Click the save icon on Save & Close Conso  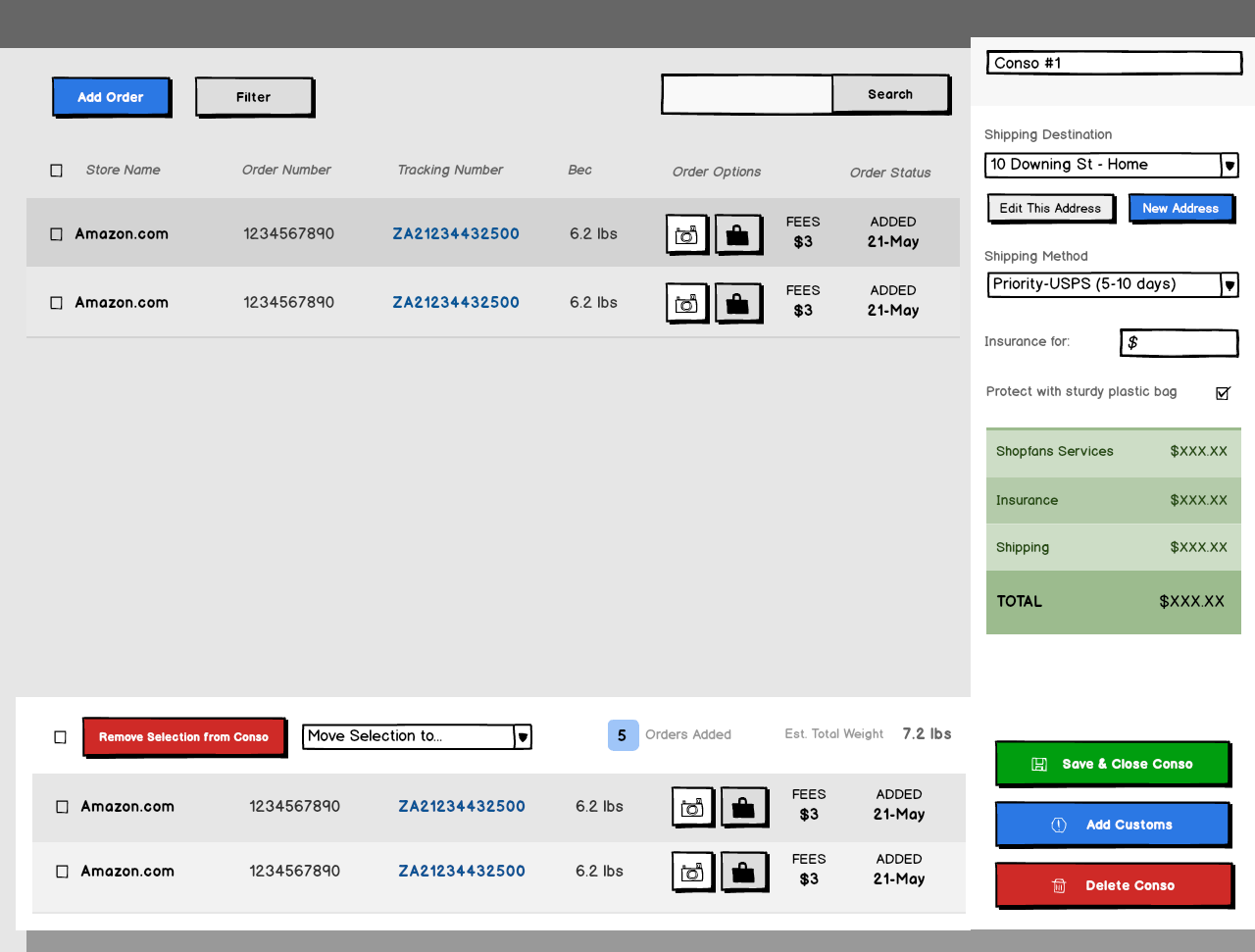pyautogui.click(x=1039, y=764)
